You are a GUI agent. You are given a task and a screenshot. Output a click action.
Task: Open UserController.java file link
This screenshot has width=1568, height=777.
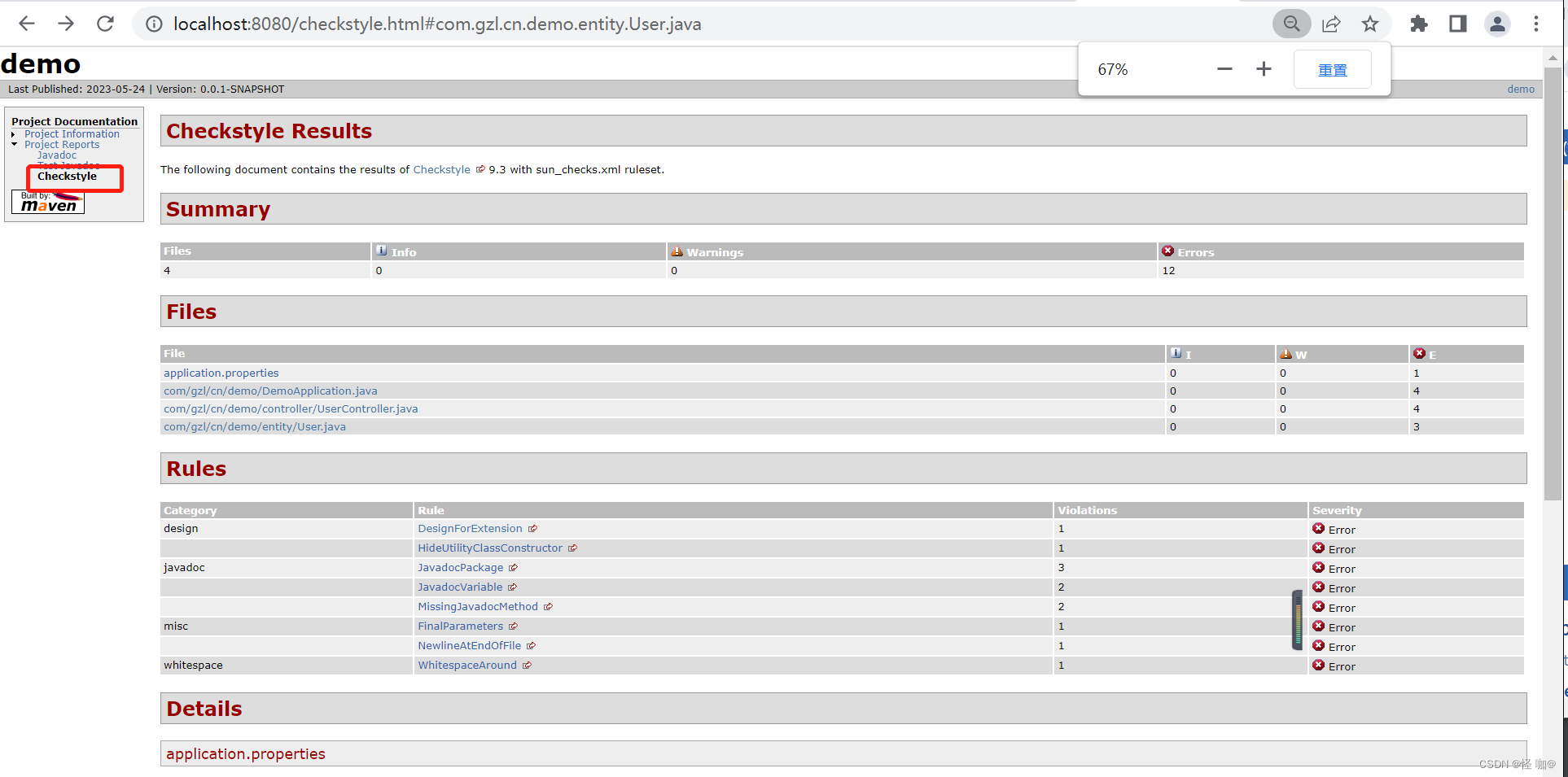(x=291, y=409)
